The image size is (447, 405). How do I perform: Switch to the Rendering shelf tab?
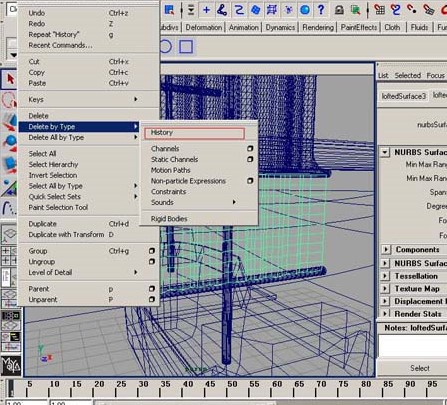tap(318, 28)
